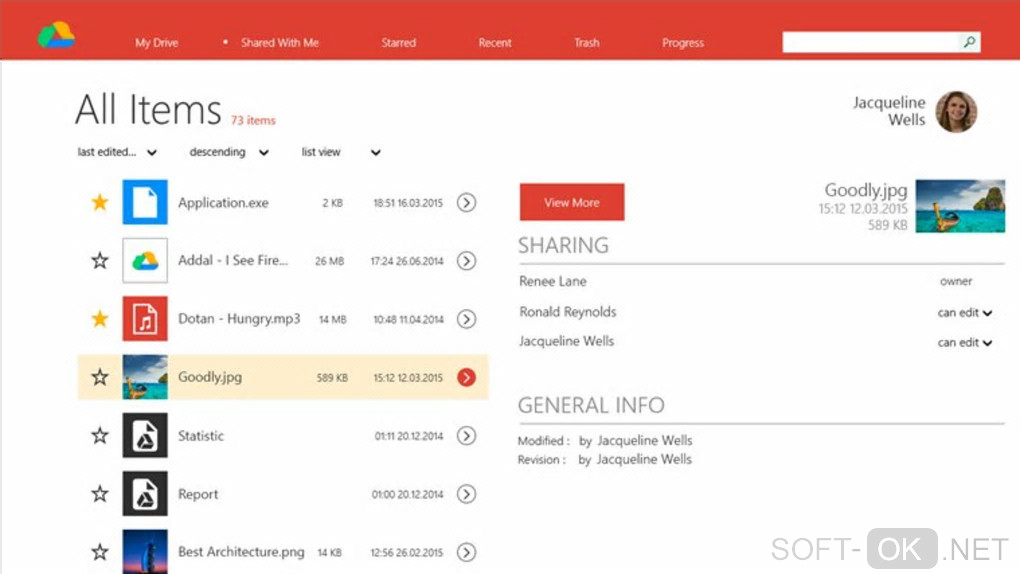Open the Recent tab
Screen dimensions: 1020x574
click(495, 43)
